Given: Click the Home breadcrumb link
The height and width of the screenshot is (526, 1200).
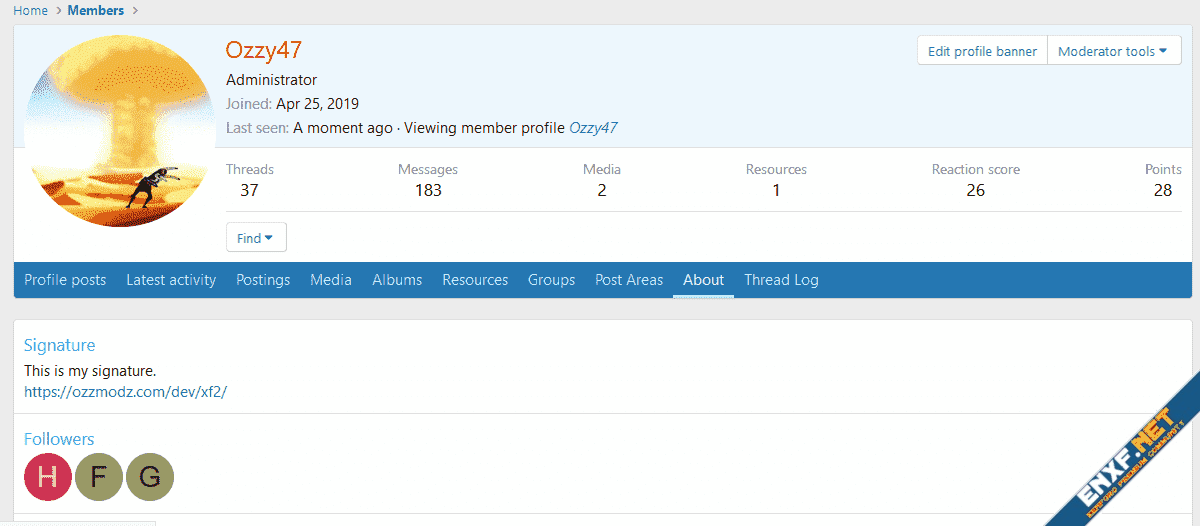Looking at the screenshot, I should [x=30, y=10].
